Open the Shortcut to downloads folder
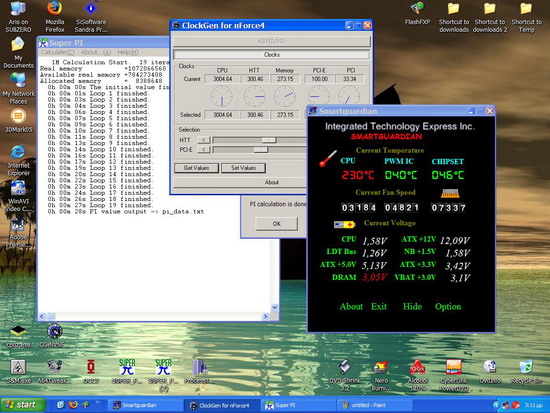 pyautogui.click(x=454, y=17)
